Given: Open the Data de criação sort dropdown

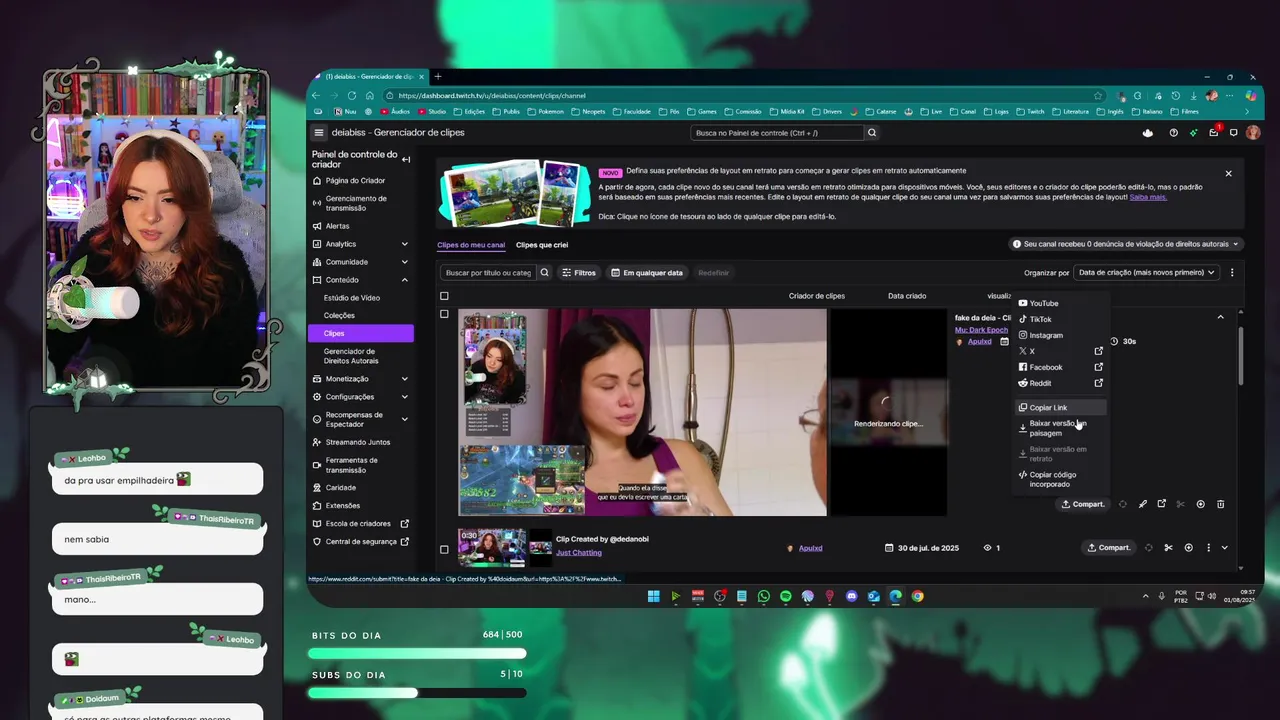Looking at the screenshot, I should pyautogui.click(x=1146, y=273).
